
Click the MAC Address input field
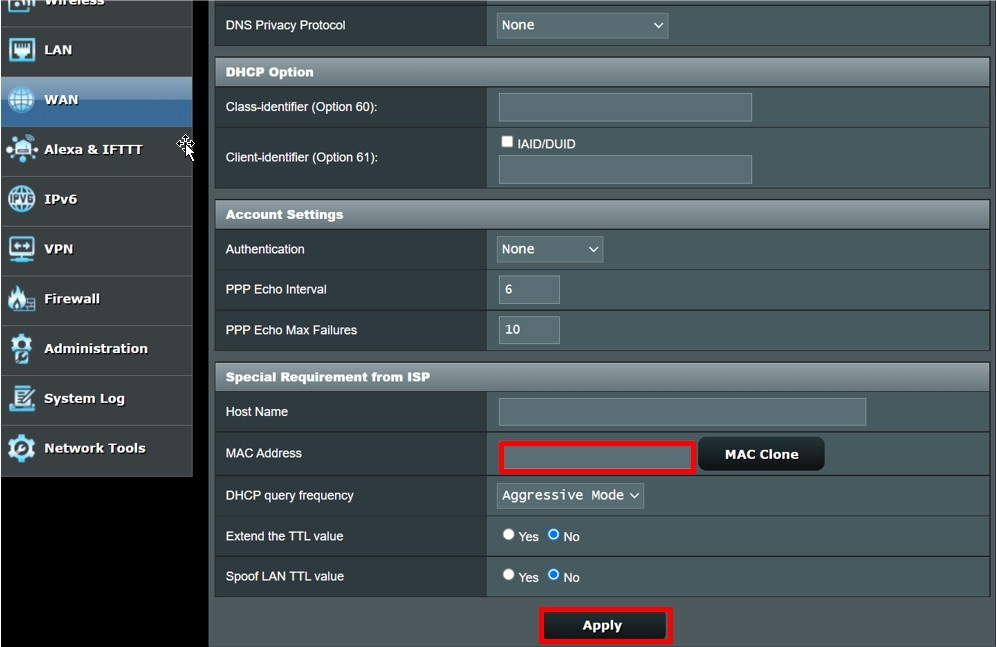coord(596,456)
